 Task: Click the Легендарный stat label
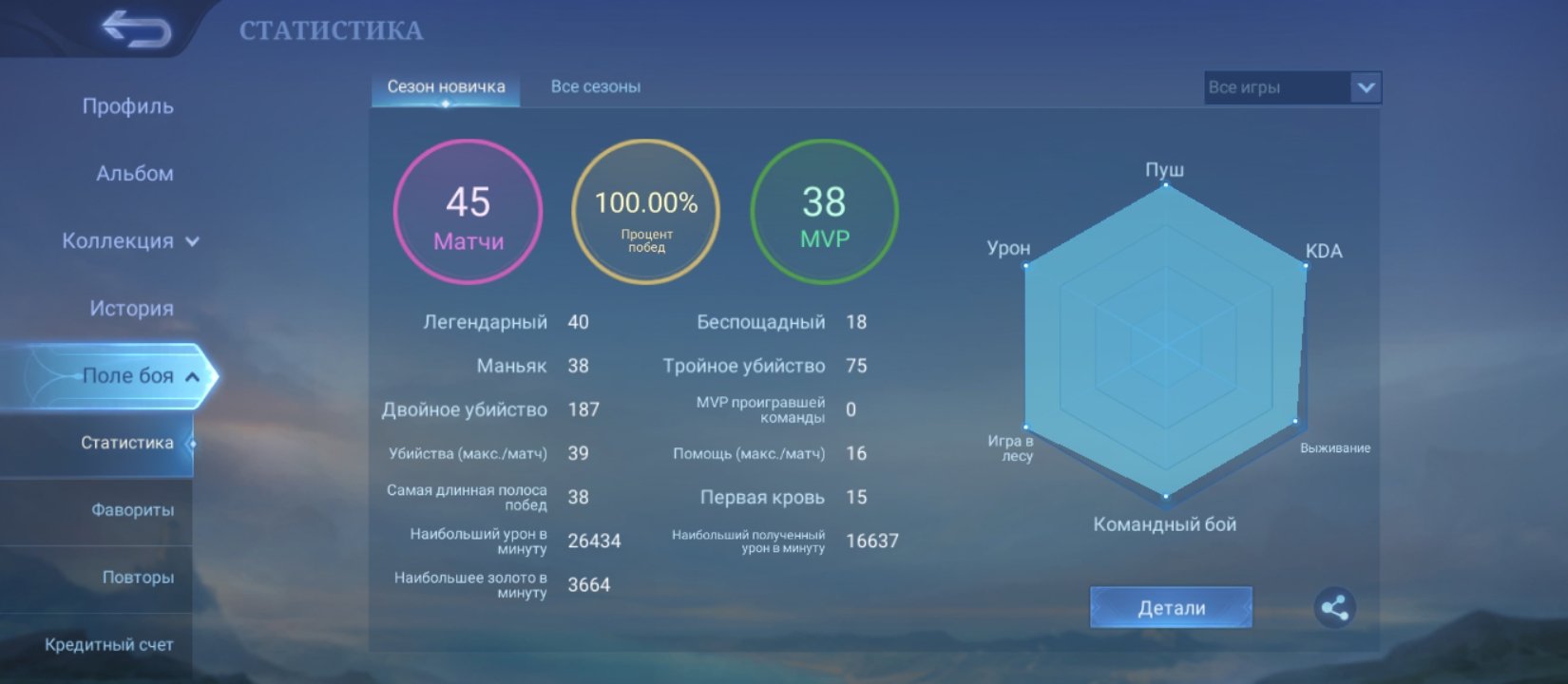pyautogui.click(x=485, y=322)
